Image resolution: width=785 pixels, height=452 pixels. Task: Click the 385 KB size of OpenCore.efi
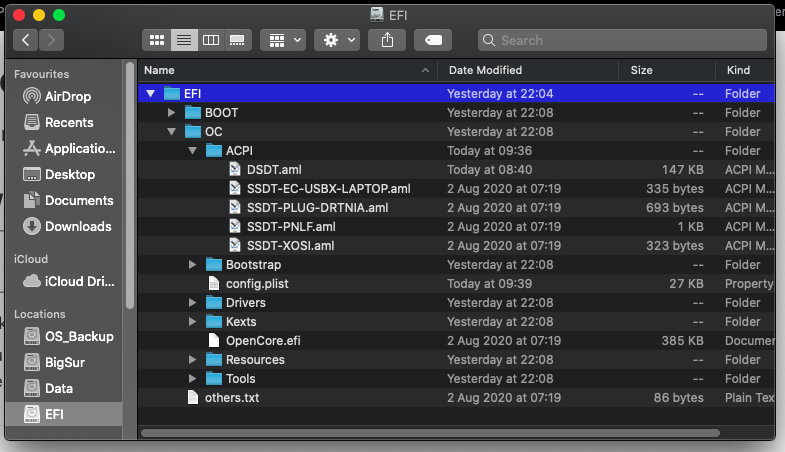click(x=682, y=341)
